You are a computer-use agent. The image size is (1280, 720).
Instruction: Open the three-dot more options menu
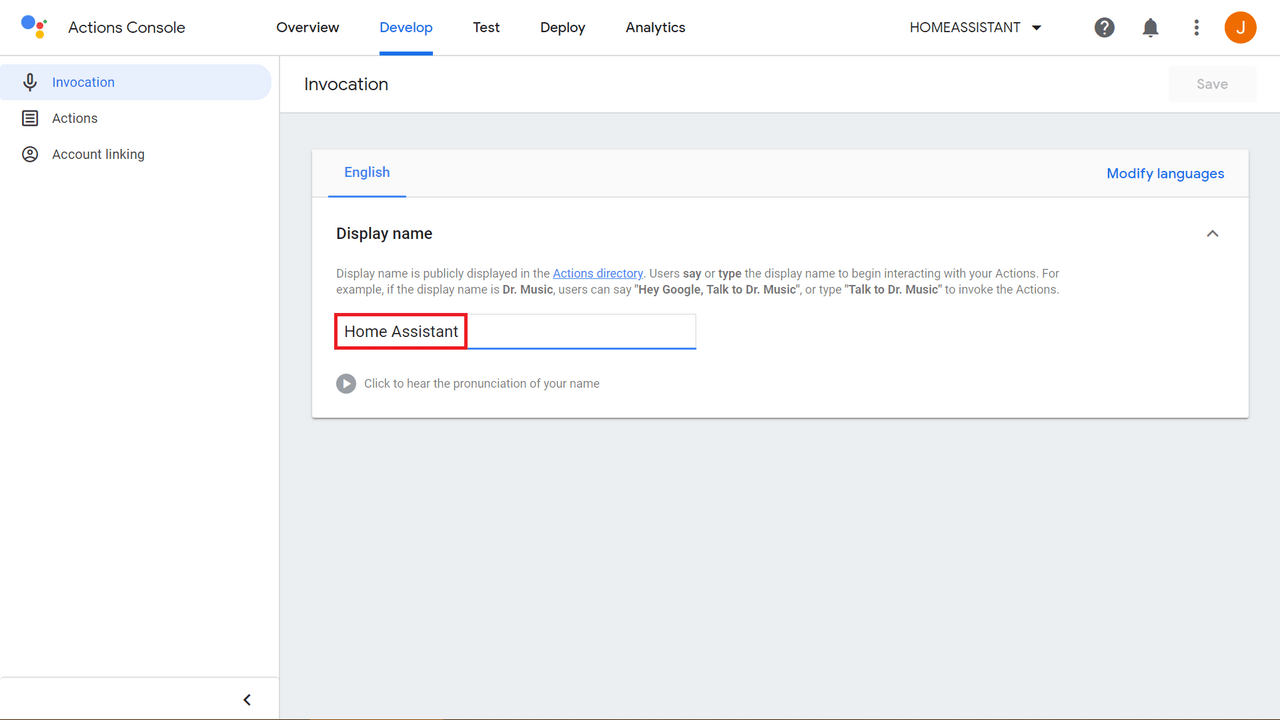tap(1196, 28)
